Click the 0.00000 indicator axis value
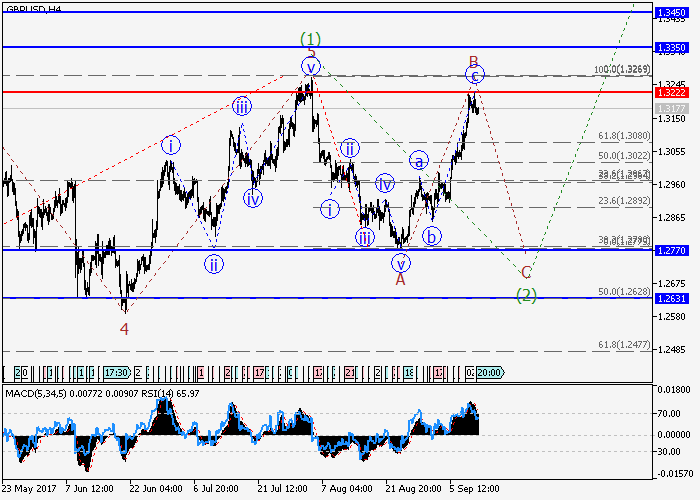The height and width of the screenshot is (500, 700). click(x=674, y=435)
